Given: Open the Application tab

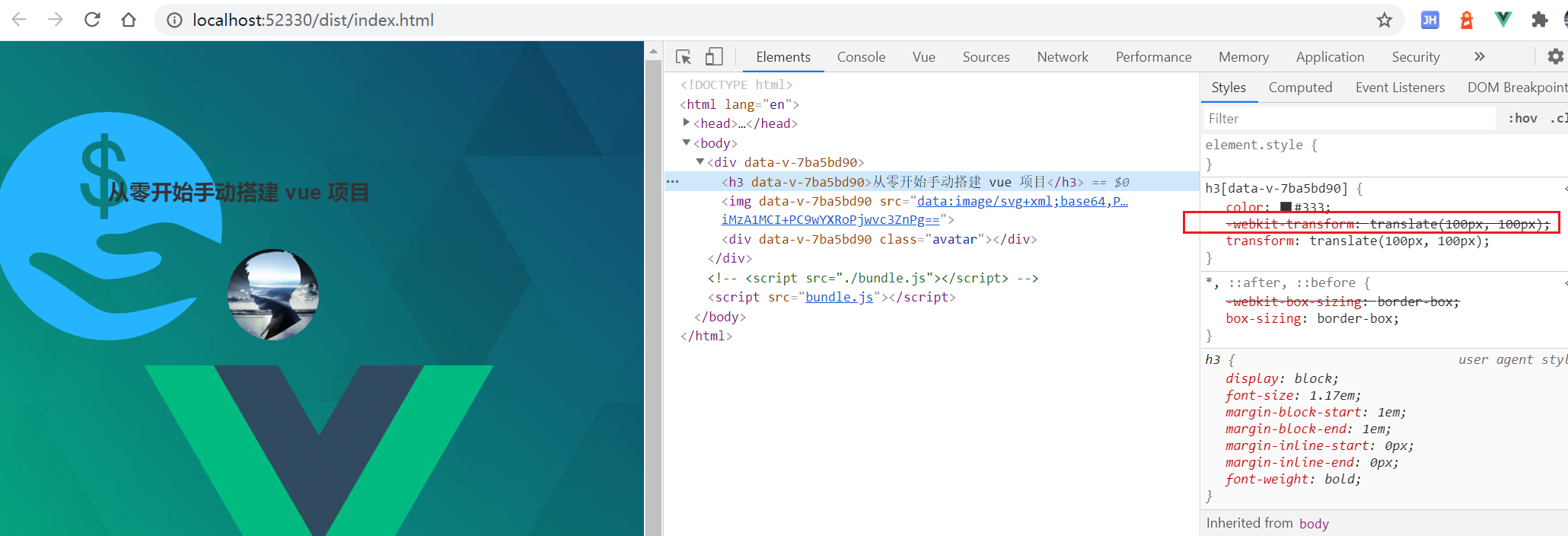Looking at the screenshot, I should click(x=1330, y=57).
